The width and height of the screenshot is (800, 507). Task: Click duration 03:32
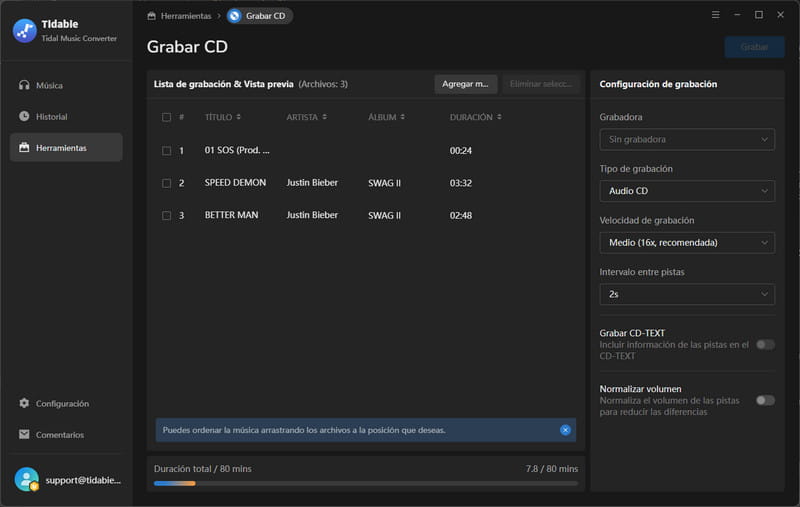pyautogui.click(x=460, y=183)
